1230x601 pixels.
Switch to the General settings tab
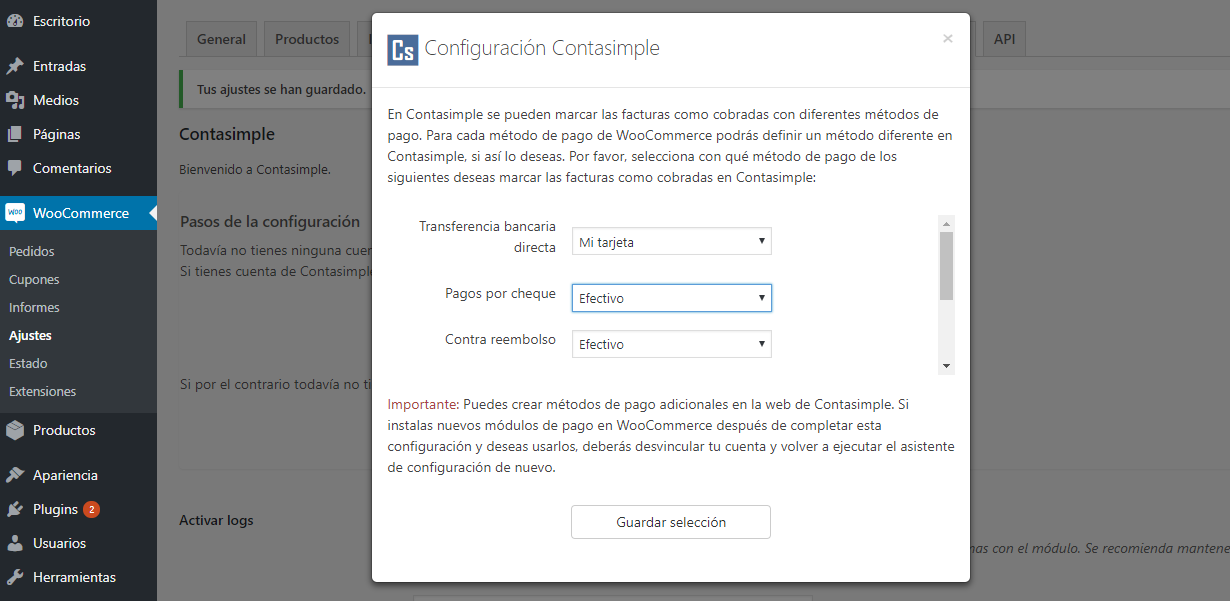tap(221, 39)
